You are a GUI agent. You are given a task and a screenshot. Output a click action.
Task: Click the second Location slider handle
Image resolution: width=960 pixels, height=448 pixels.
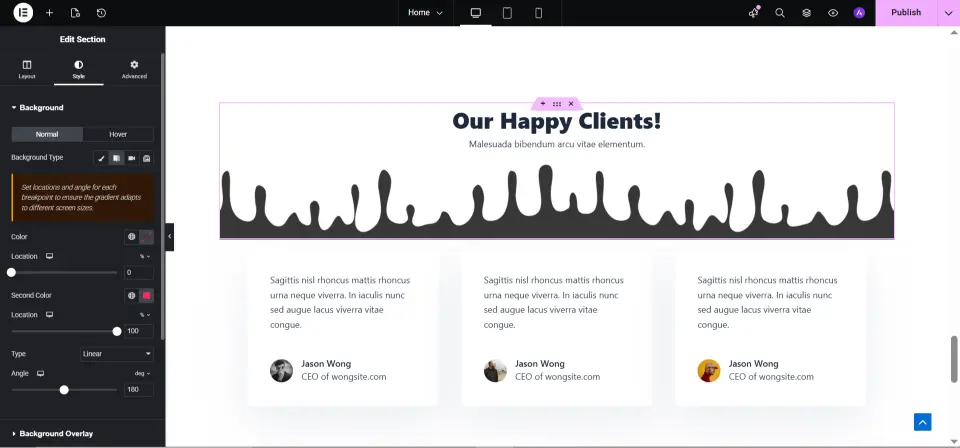point(117,331)
